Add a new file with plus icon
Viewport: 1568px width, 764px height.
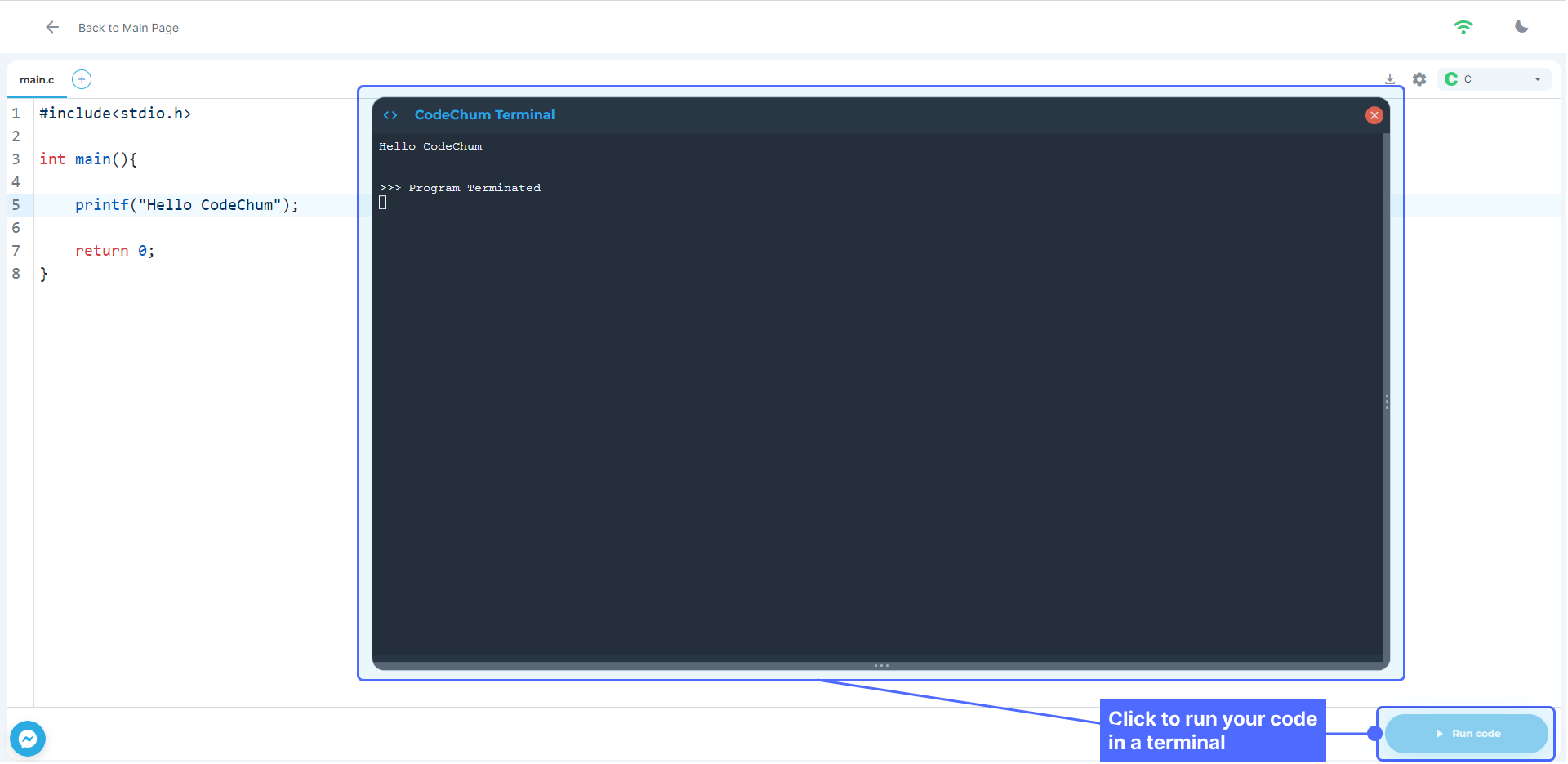click(82, 79)
